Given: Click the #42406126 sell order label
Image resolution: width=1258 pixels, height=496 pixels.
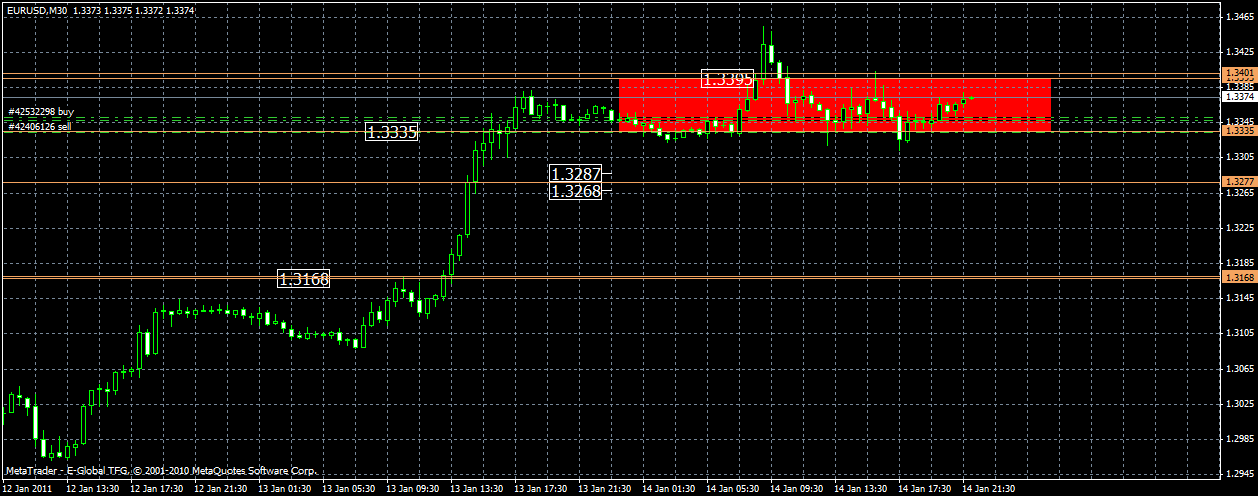Looking at the screenshot, I should tap(41, 126).
